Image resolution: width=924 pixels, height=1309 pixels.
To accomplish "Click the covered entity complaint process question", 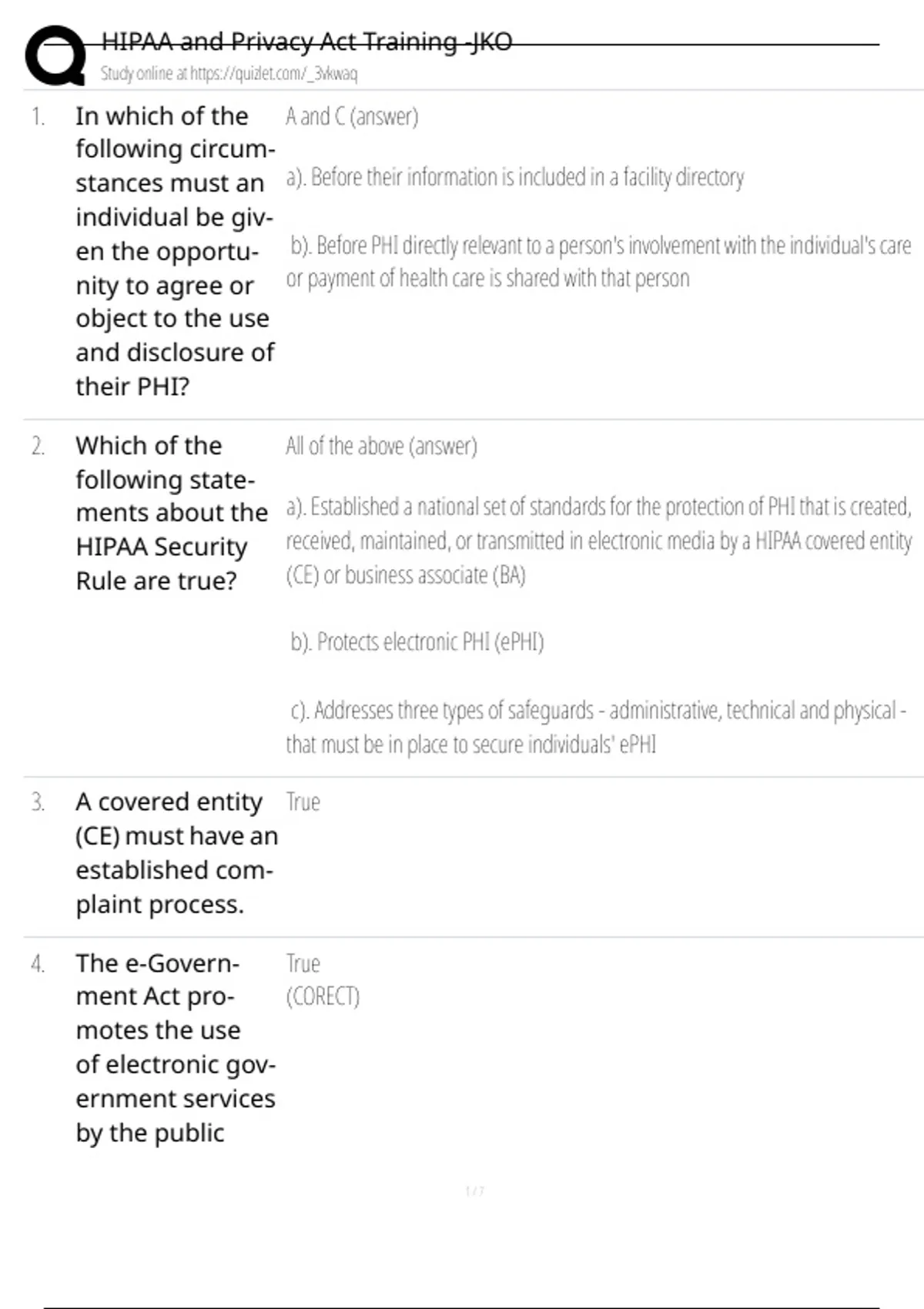I will point(176,853).
